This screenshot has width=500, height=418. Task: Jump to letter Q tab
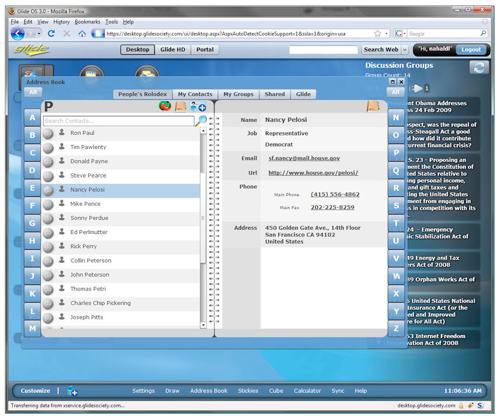tap(396, 170)
